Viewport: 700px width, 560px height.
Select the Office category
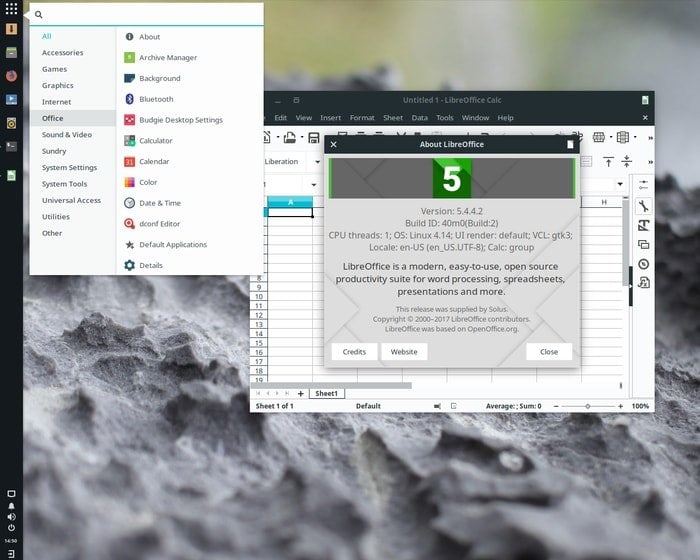(x=73, y=118)
